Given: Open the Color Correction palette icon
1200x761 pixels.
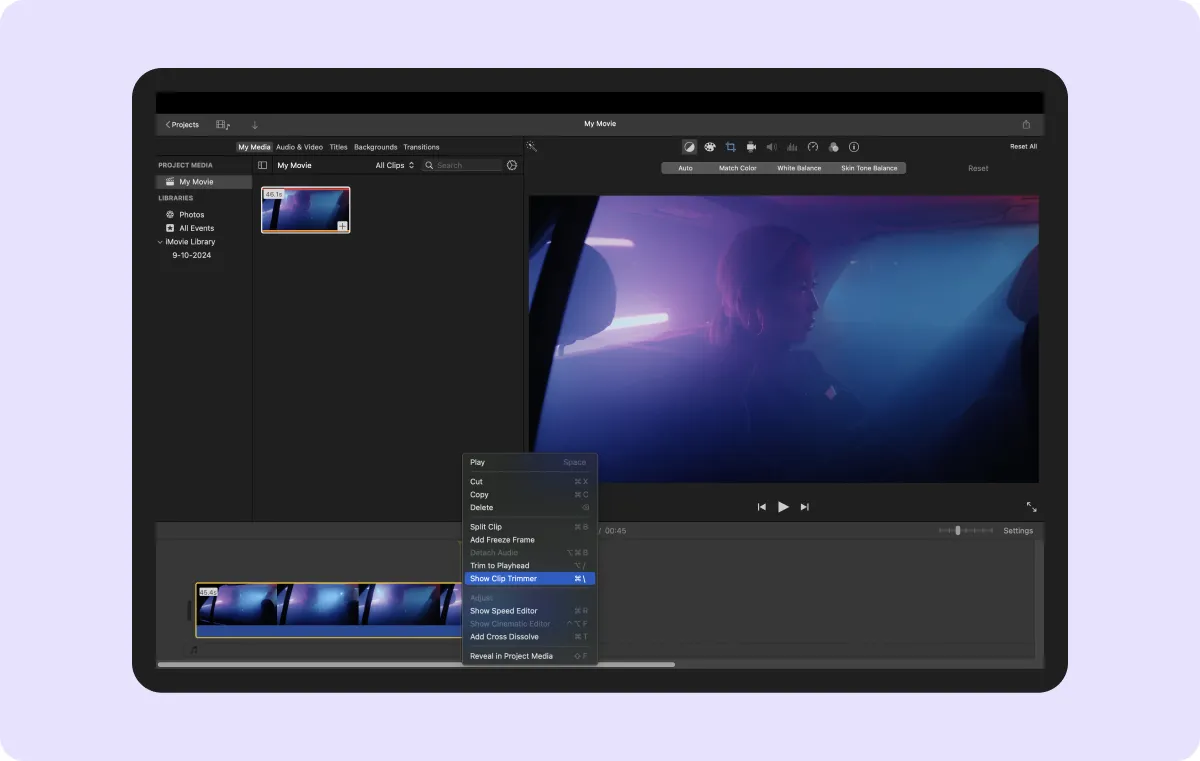Looking at the screenshot, I should pyautogui.click(x=710, y=147).
